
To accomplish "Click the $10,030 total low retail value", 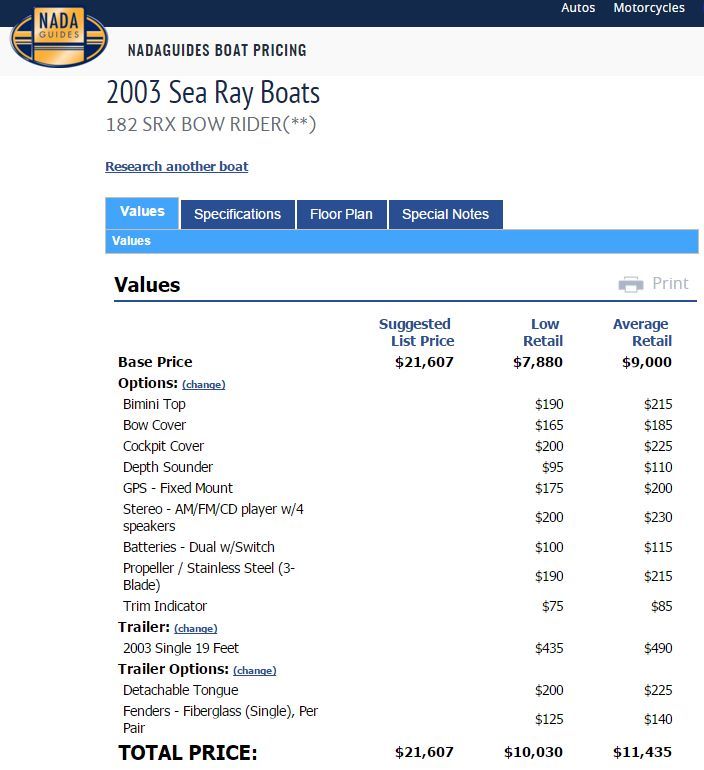I will (533, 752).
